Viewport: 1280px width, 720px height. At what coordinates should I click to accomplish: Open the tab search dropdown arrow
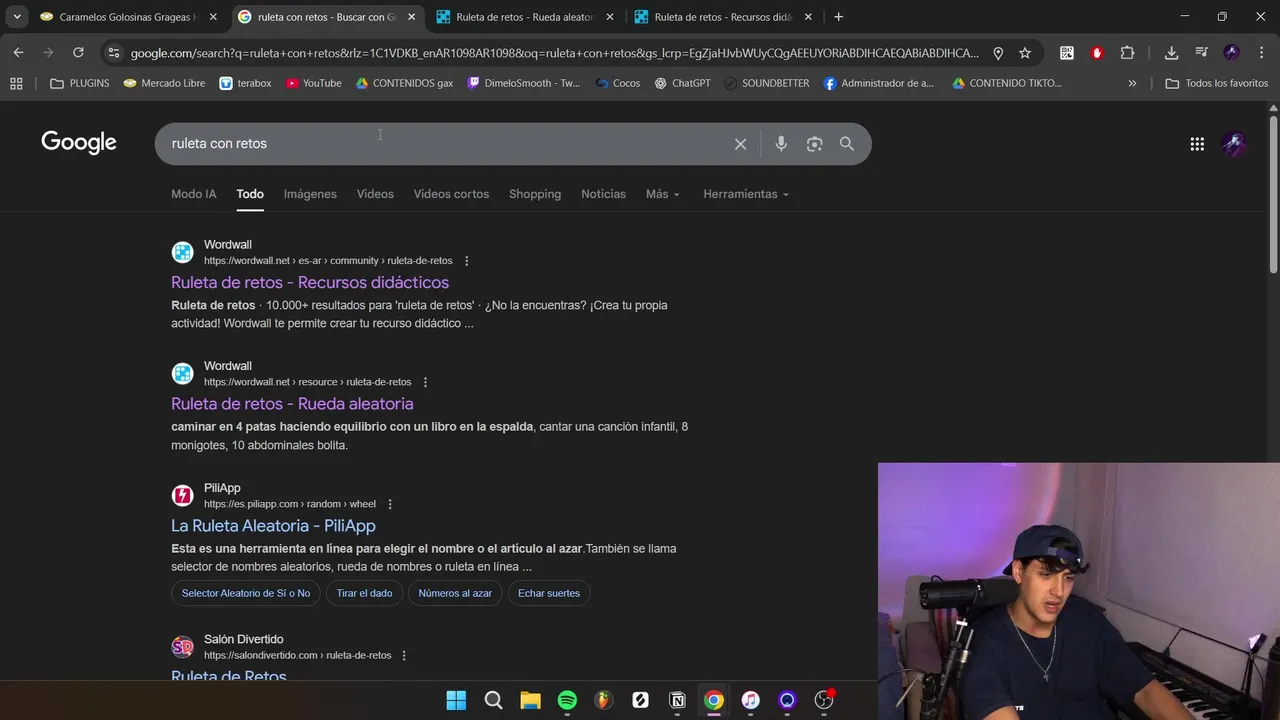(17, 17)
